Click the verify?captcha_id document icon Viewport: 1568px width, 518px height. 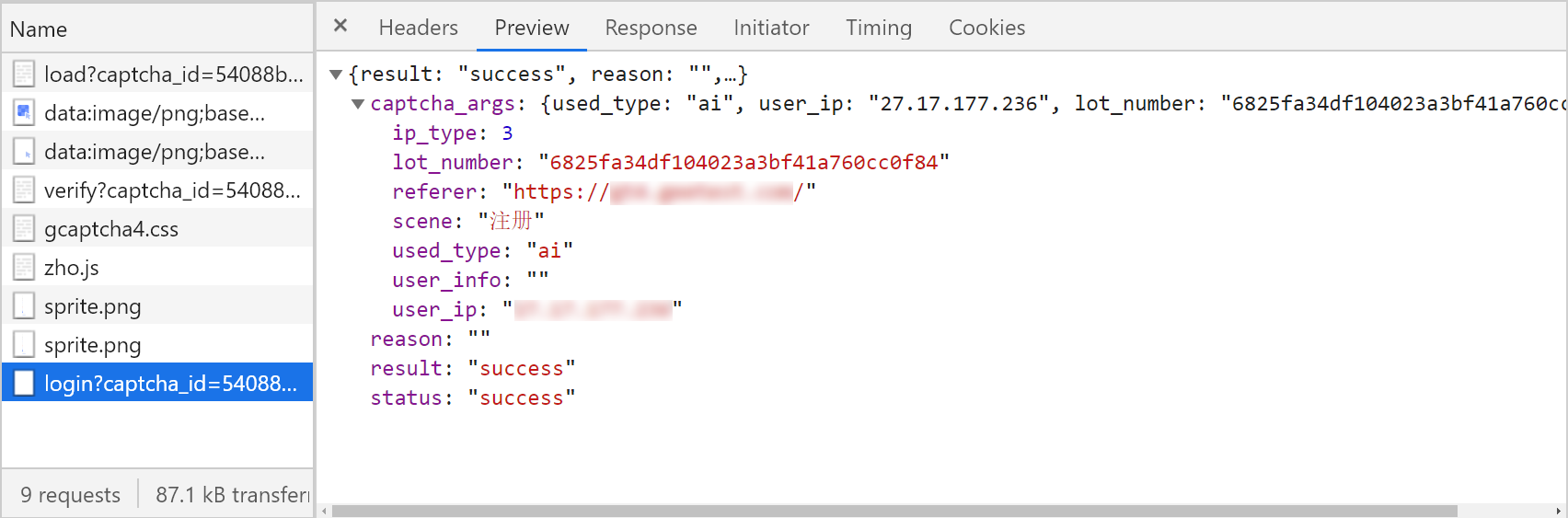point(24,190)
